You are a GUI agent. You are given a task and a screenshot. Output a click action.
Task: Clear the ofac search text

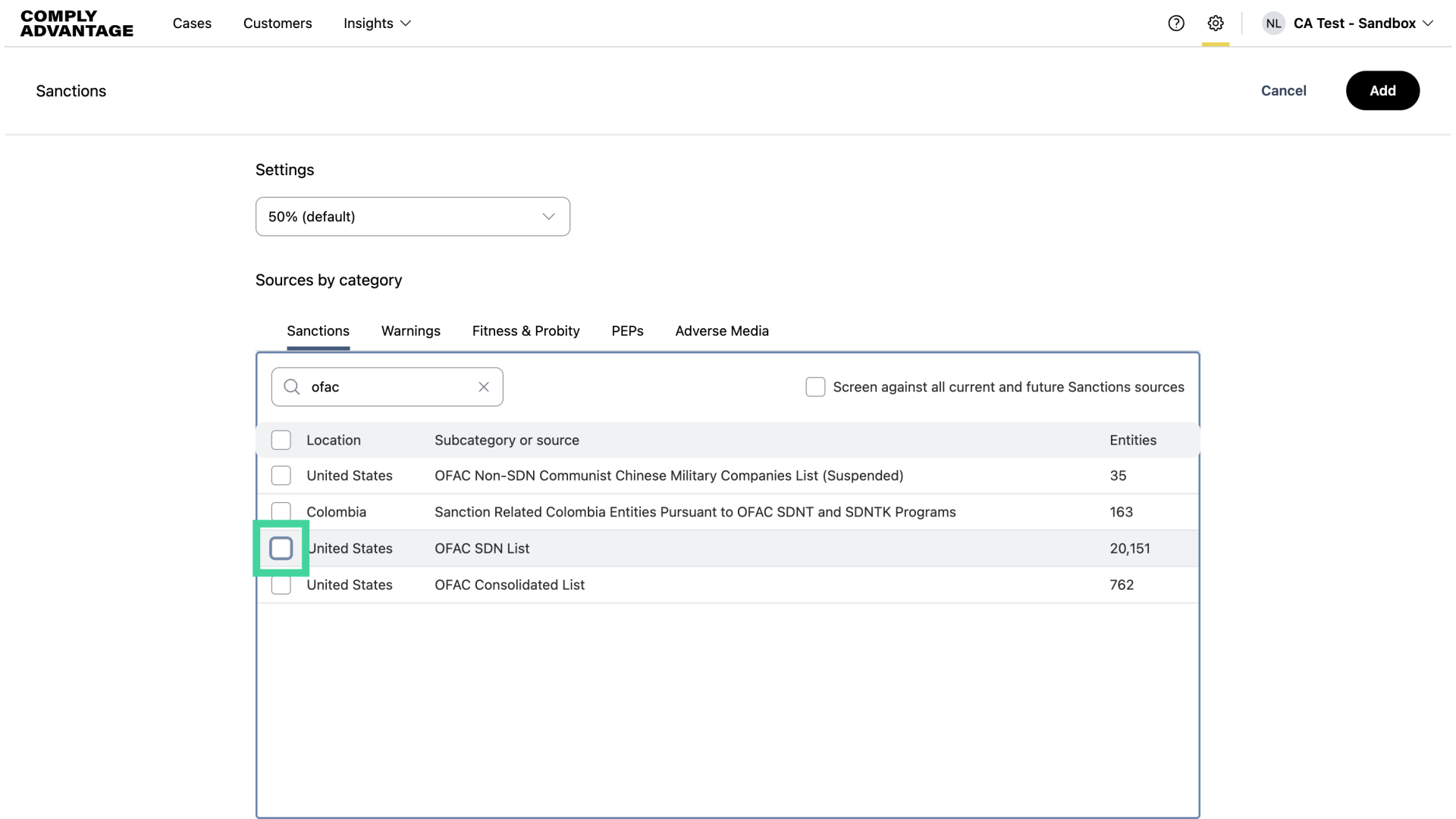[x=484, y=387]
